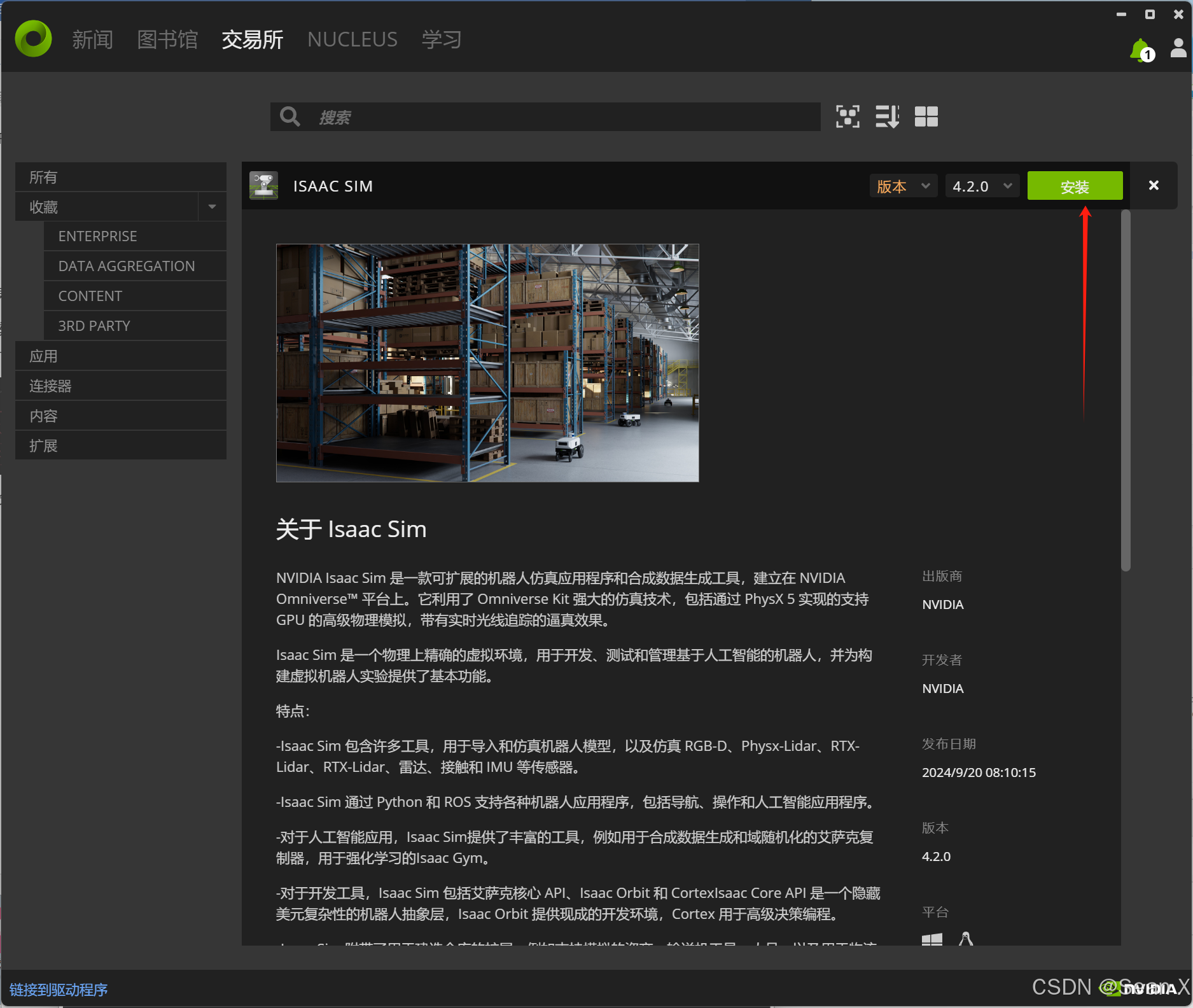This screenshot has height=1008, width=1193.
Task: Open the 4.2.0 version dropdown
Action: (x=982, y=186)
